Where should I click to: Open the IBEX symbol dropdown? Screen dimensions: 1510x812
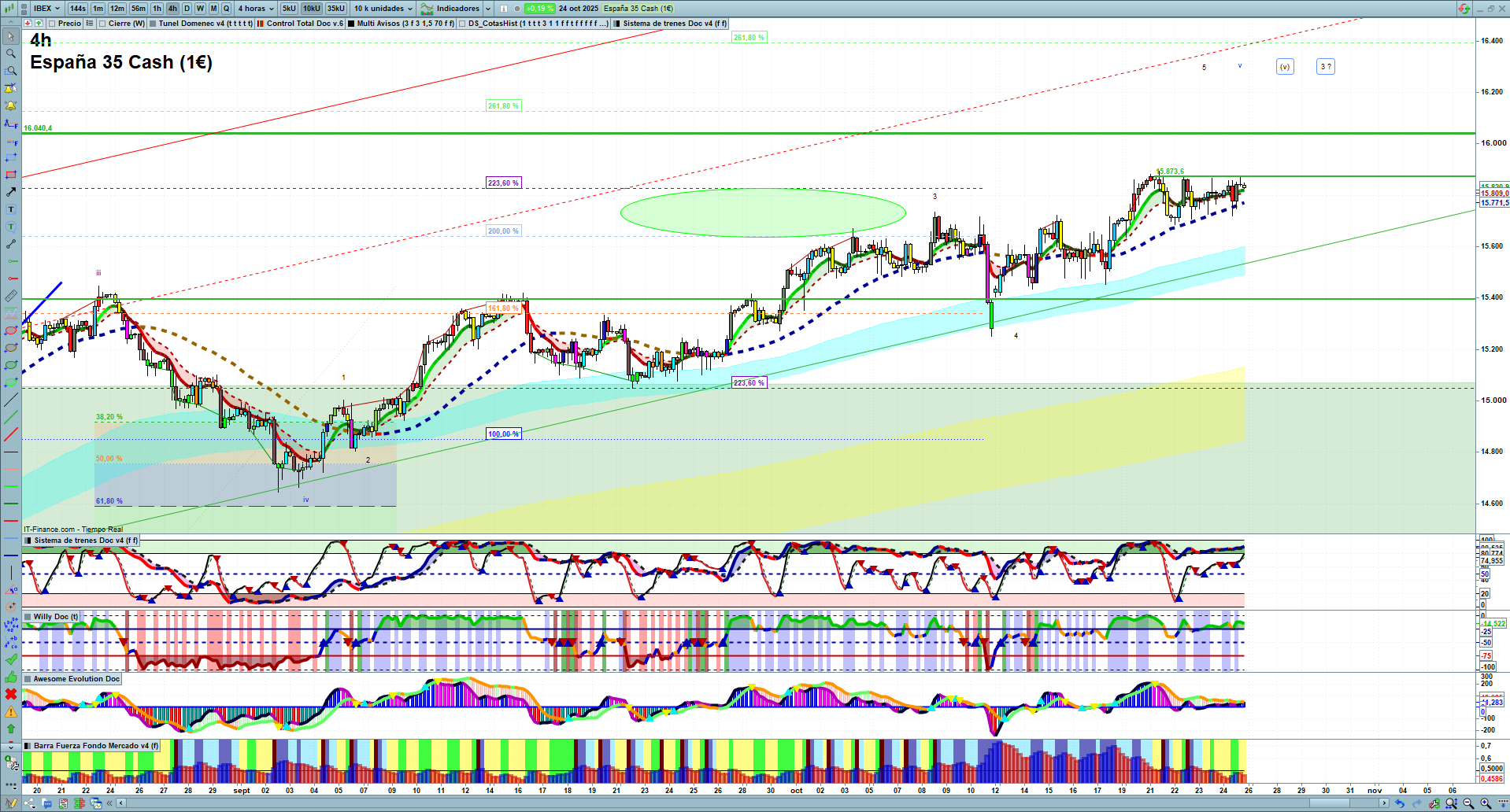point(46,9)
